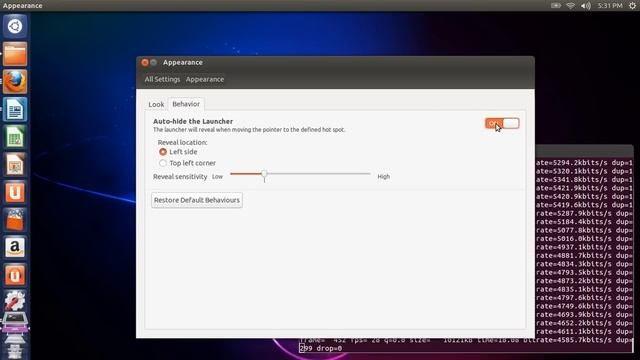640x360 pixels.
Task: Open the sound volume indicator
Action: click(586, 5)
